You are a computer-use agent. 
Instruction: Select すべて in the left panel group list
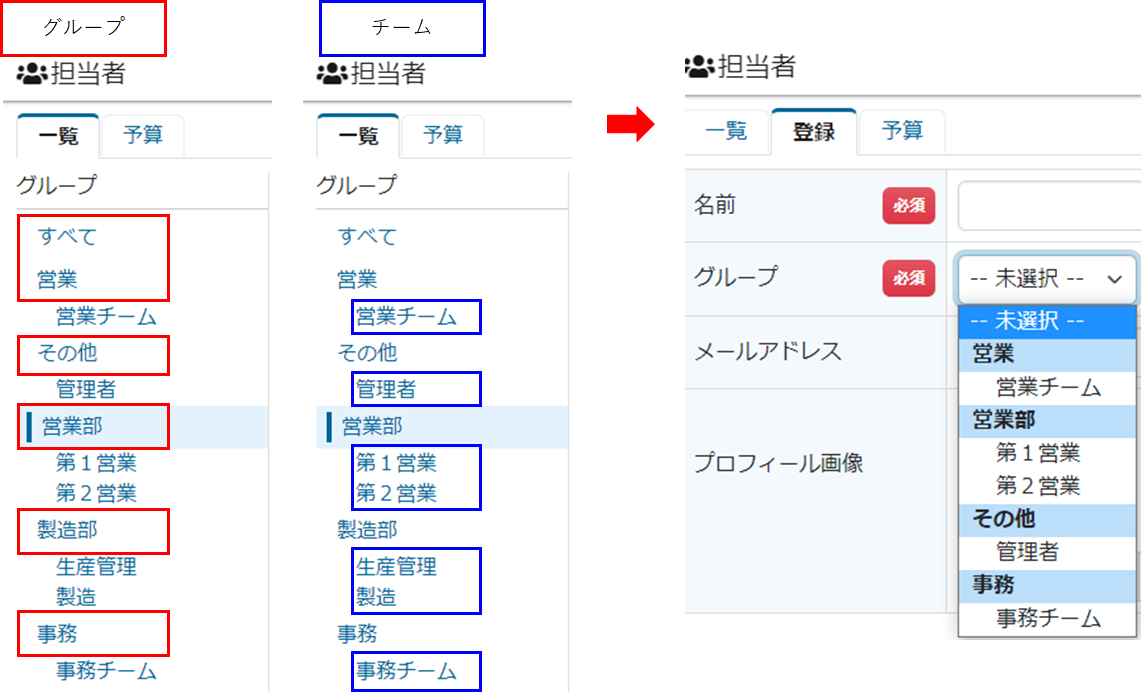click(67, 236)
